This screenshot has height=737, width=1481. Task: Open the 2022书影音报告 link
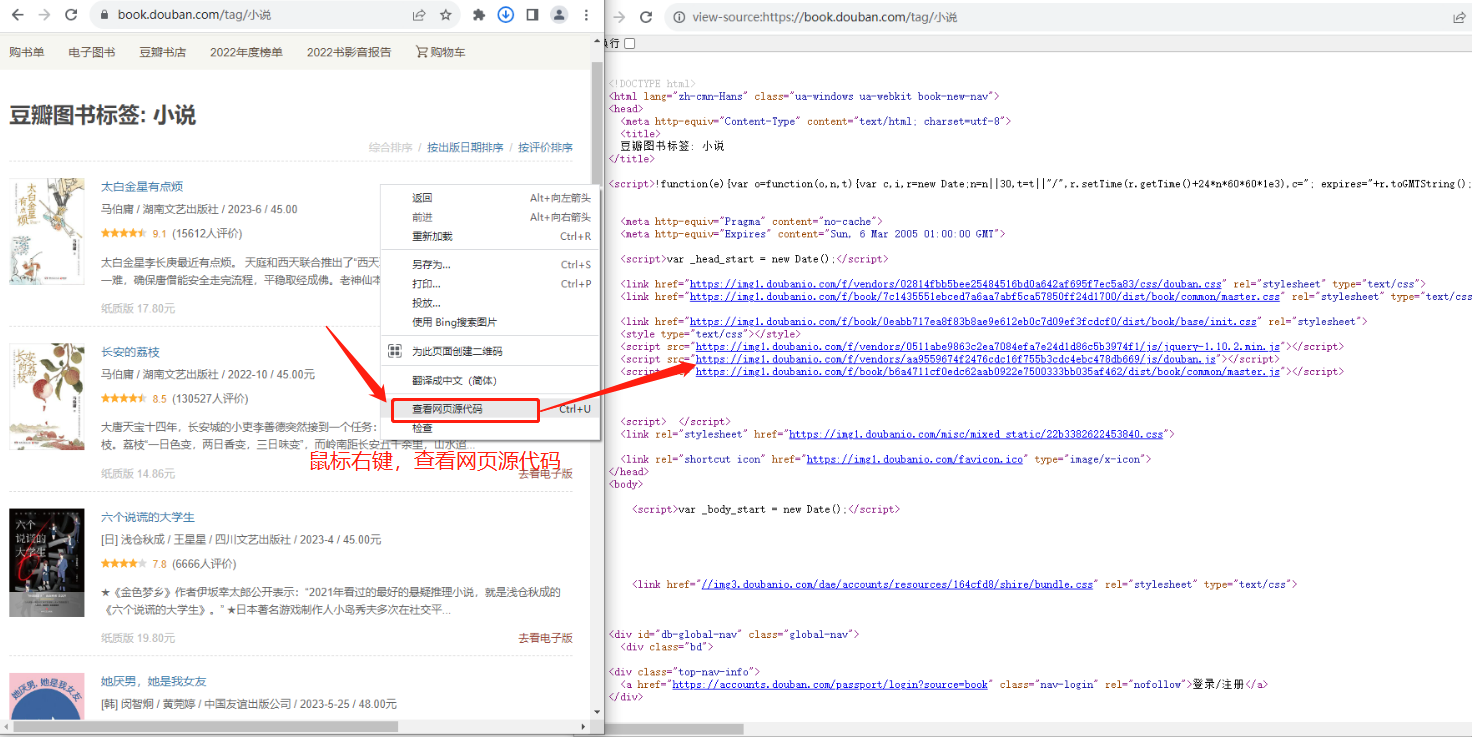point(349,52)
